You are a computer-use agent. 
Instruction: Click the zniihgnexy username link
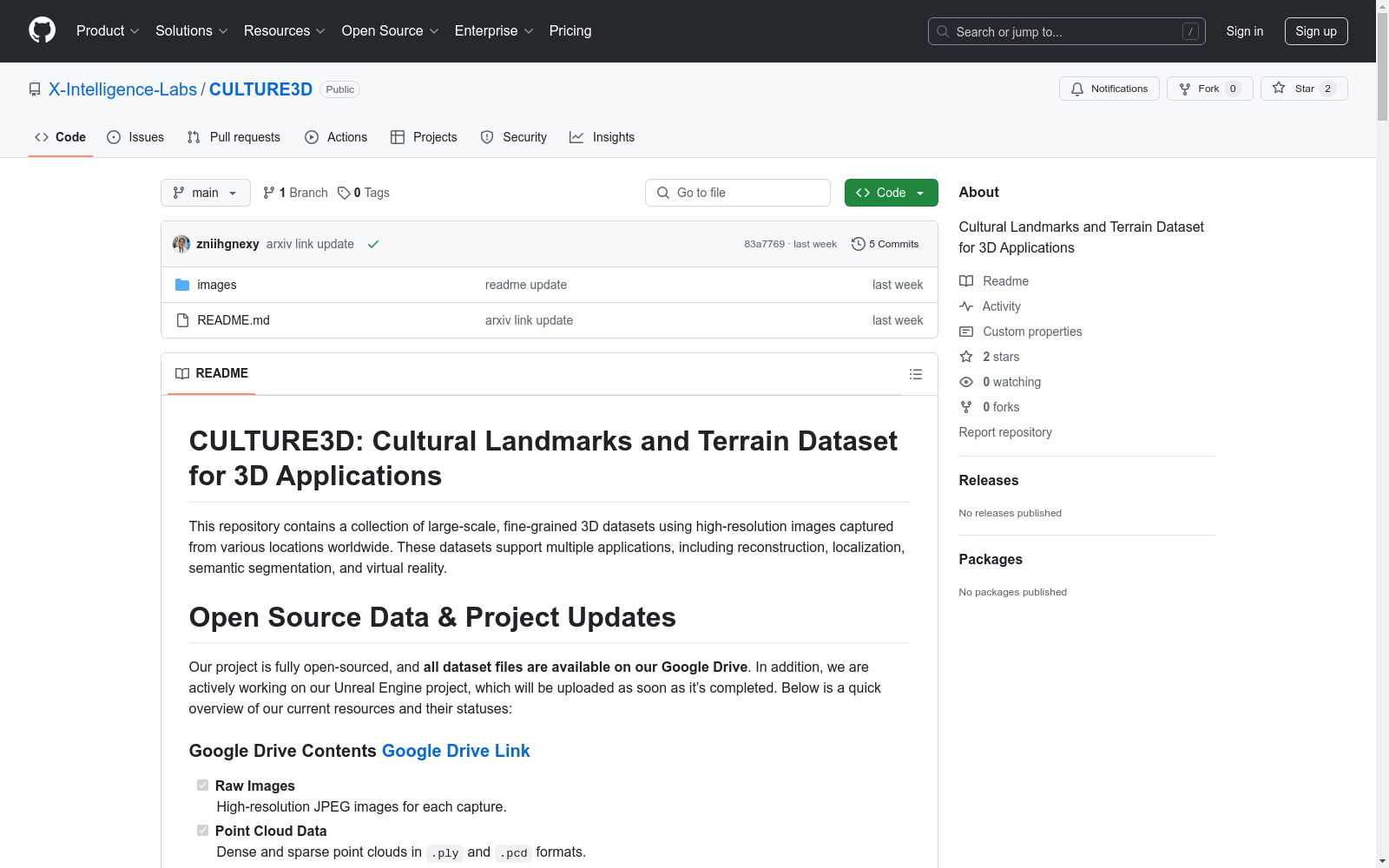coord(227,244)
